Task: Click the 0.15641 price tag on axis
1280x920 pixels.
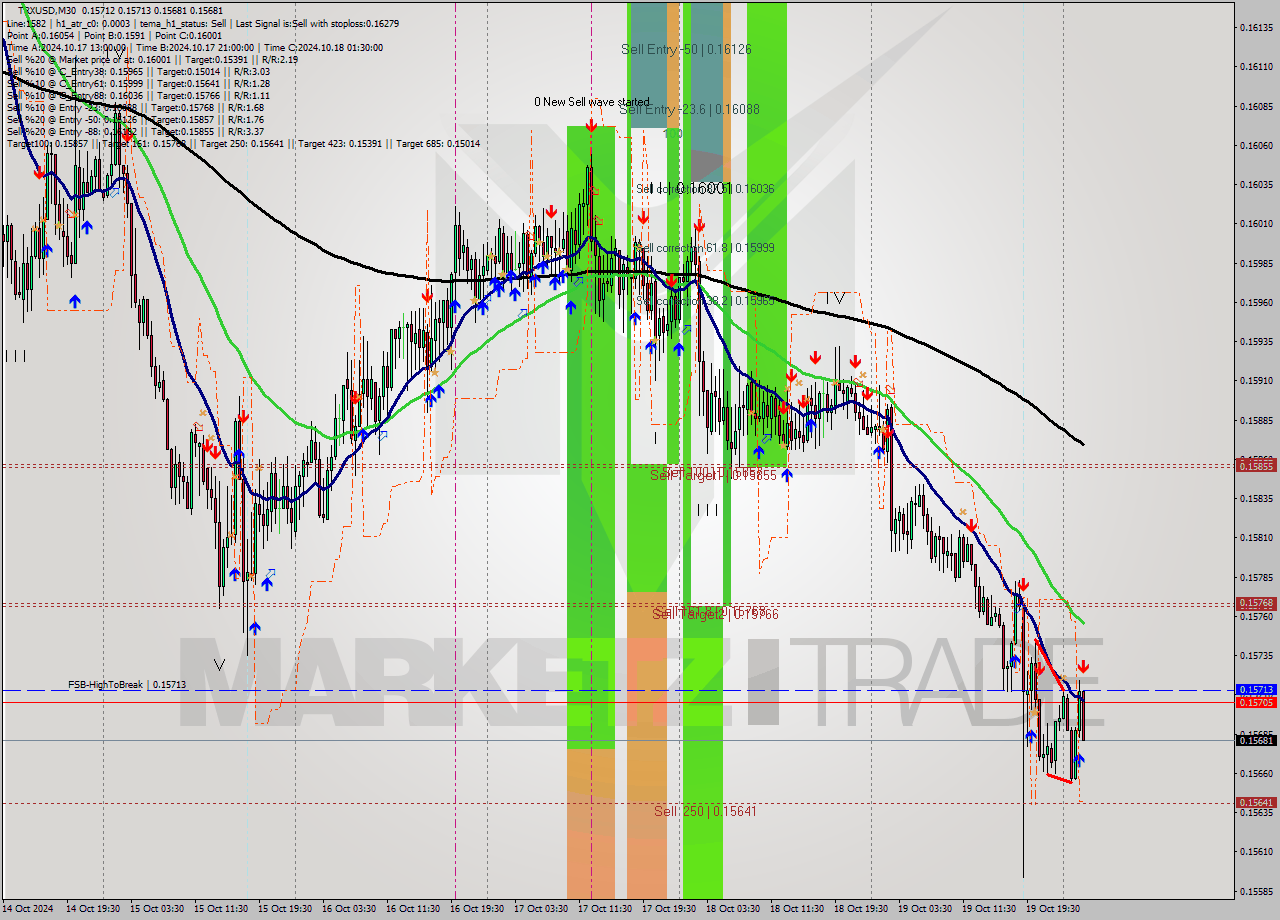Action: click(1256, 803)
